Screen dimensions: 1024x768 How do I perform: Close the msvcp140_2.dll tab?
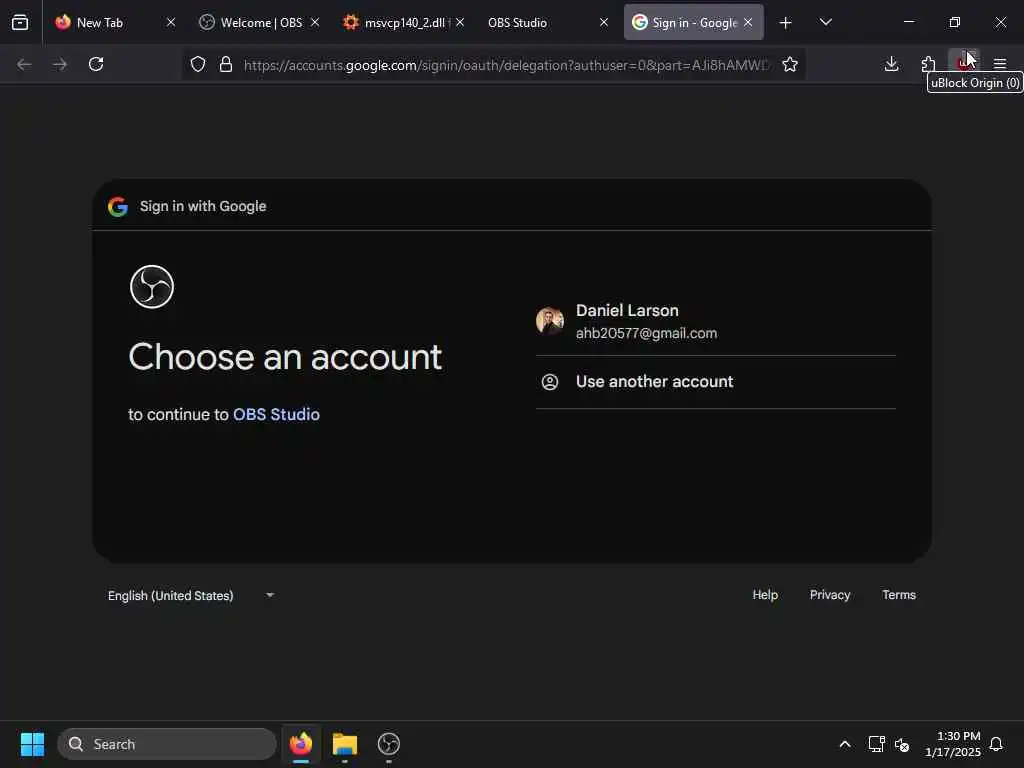coord(460,22)
